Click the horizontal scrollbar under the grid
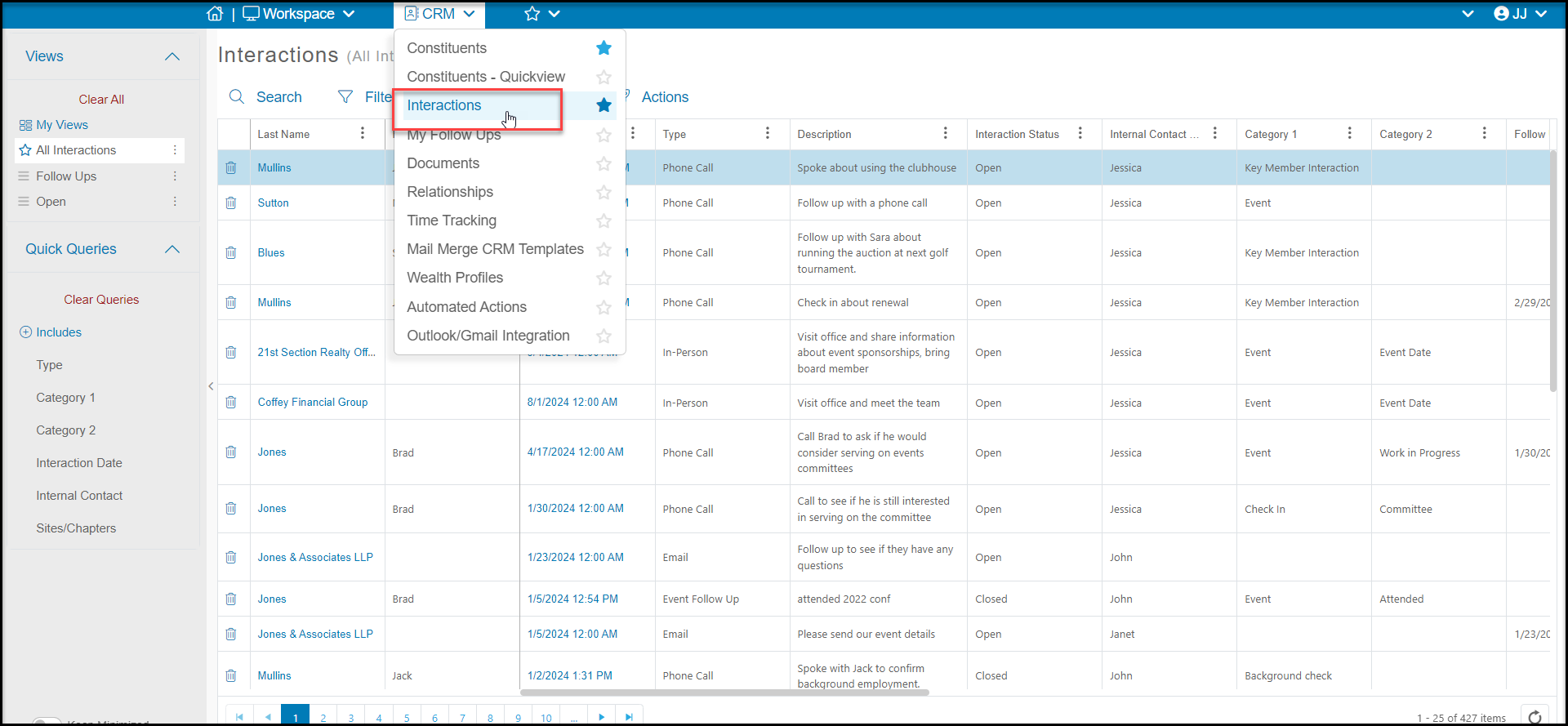 coord(724,693)
